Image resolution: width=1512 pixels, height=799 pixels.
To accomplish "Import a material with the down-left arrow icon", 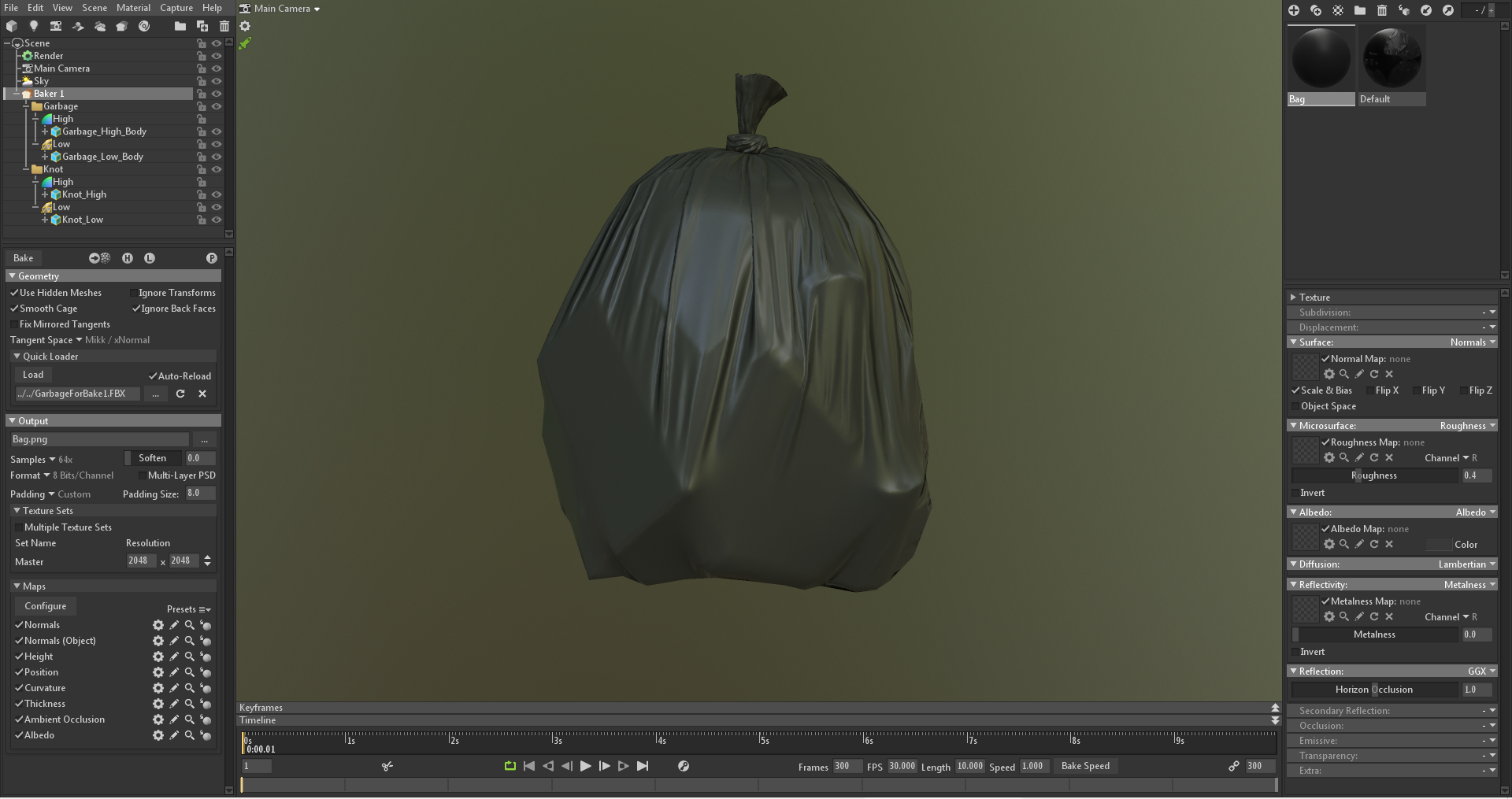I will click(1426, 10).
